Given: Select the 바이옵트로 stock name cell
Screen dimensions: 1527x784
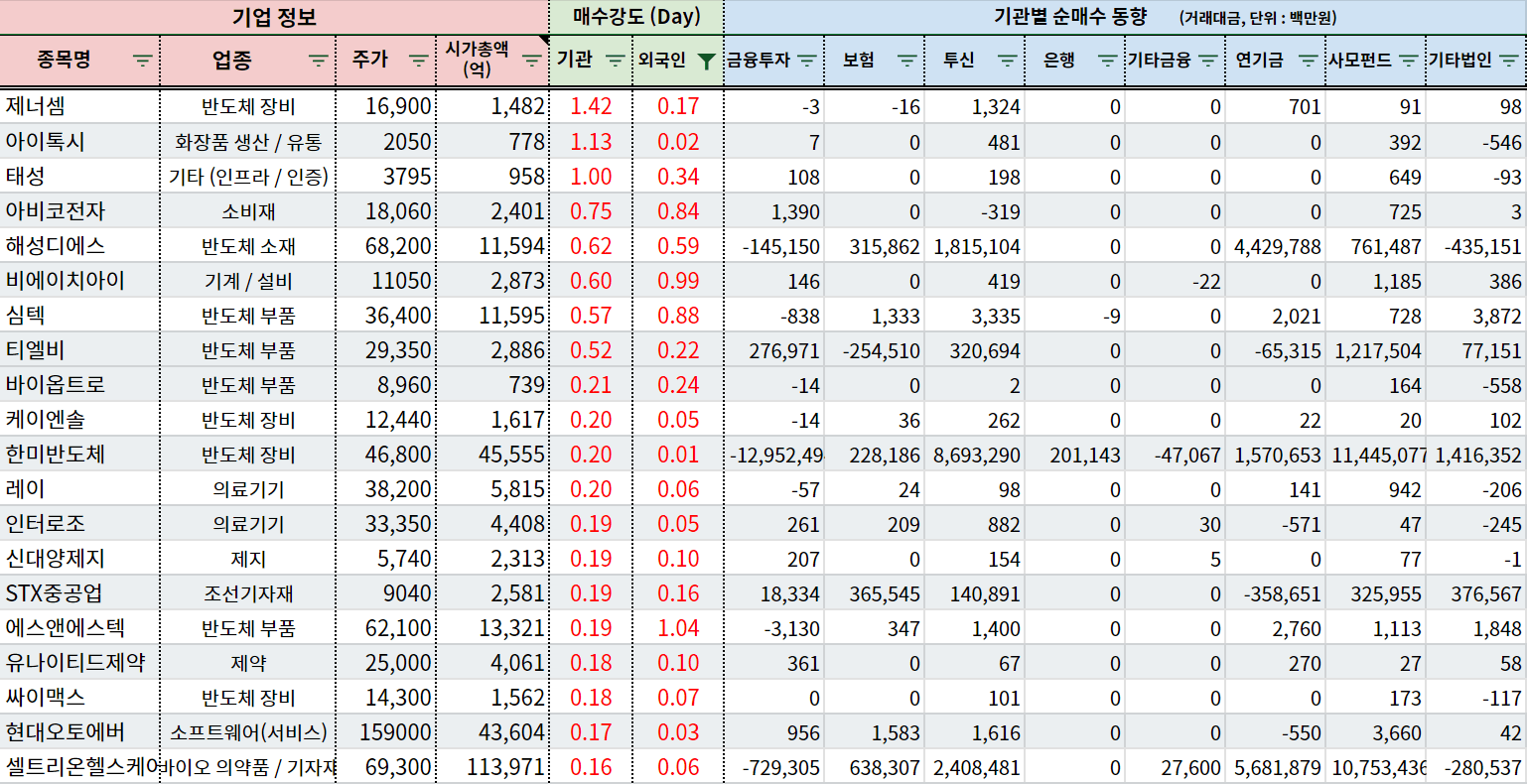Looking at the screenshot, I should coord(79,384).
